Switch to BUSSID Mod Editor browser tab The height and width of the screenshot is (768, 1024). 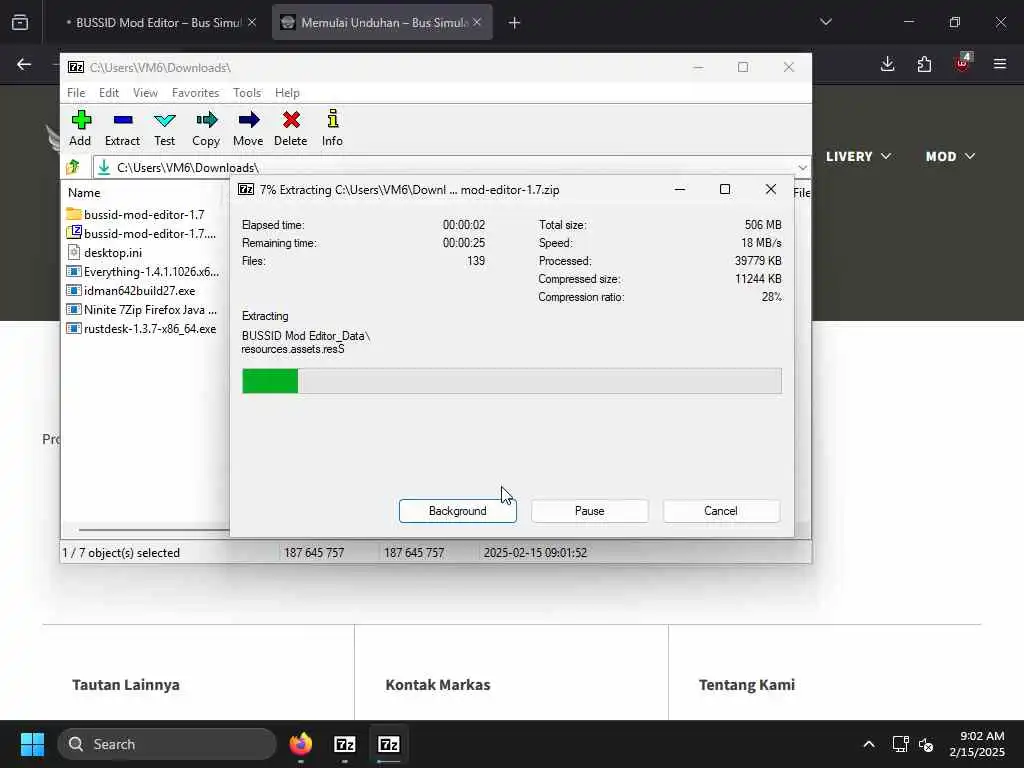[154, 22]
